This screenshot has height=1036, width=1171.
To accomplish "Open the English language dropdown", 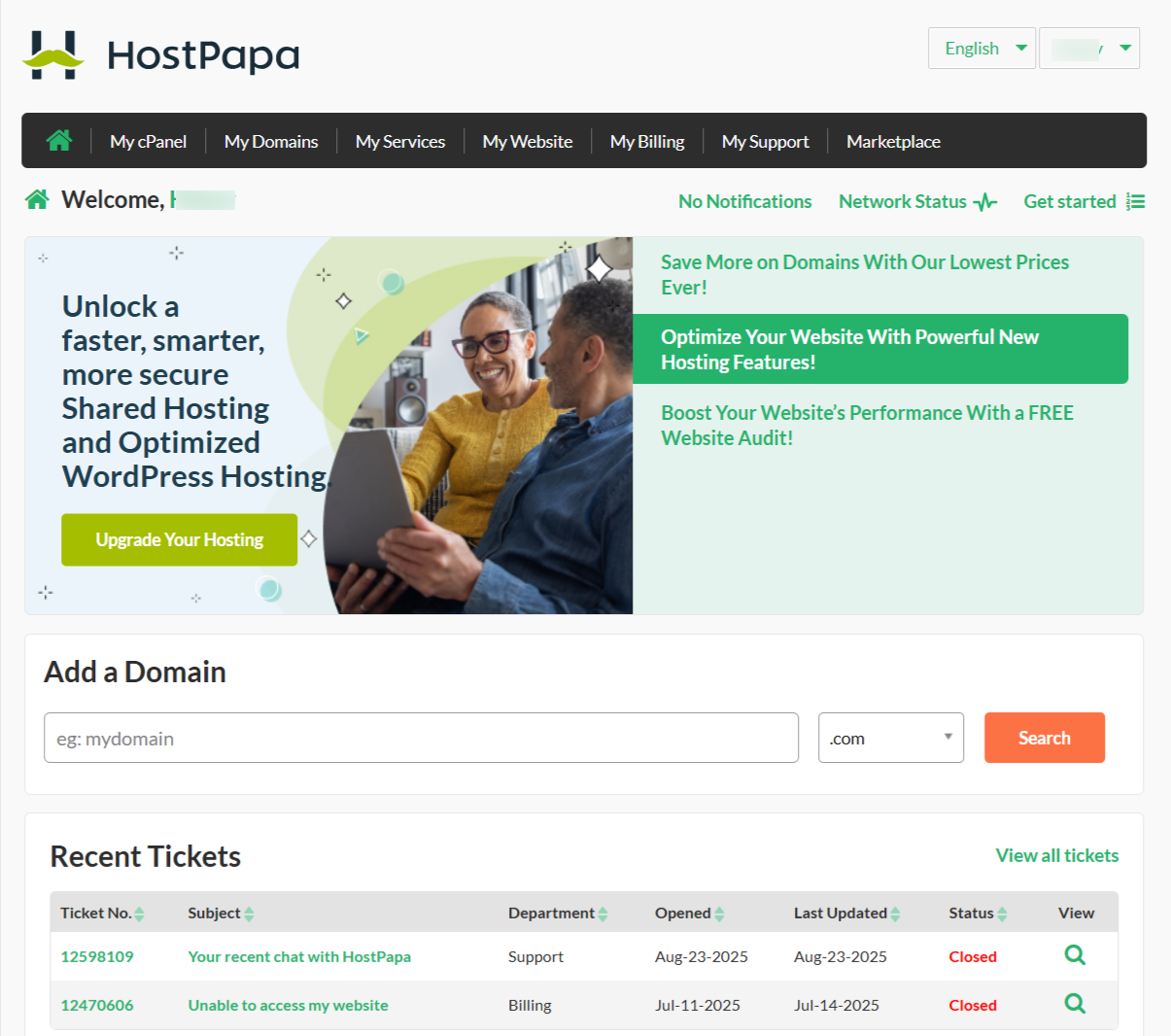I will pyautogui.click(x=982, y=49).
